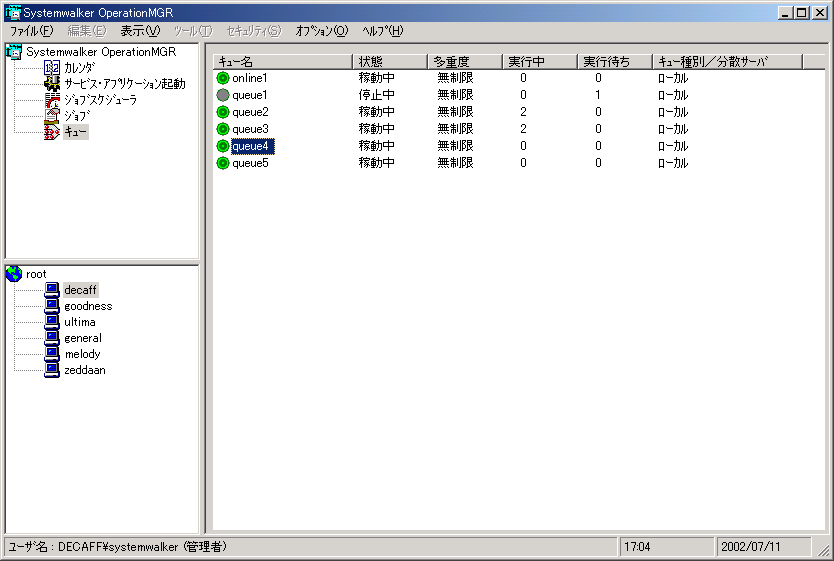Click the 状態 column header
This screenshot has width=834, height=561.
click(390, 62)
